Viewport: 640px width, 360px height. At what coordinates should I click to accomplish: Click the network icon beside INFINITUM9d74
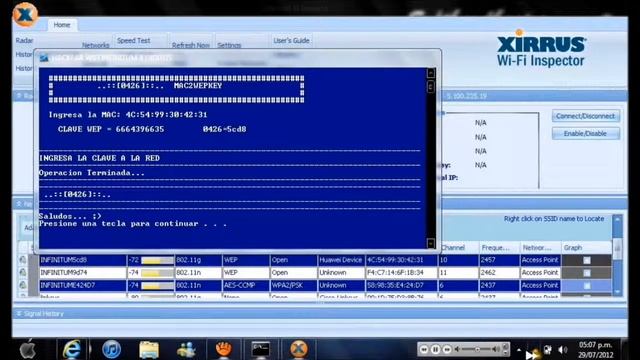click(x=23, y=272)
